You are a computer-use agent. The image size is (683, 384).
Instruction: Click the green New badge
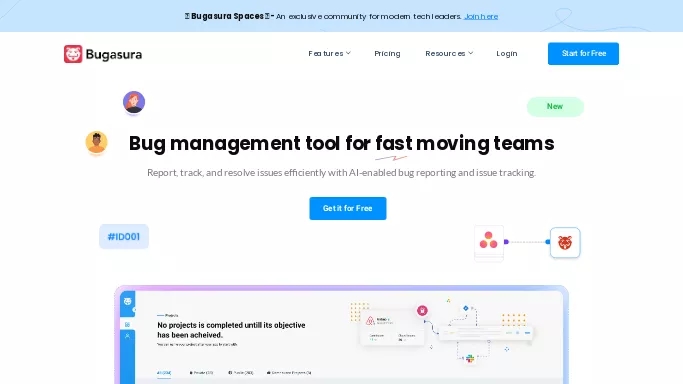pos(555,107)
